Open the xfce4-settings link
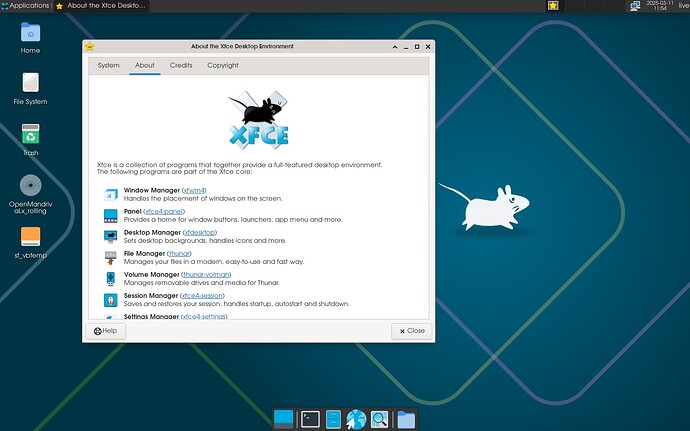Image resolution: width=690 pixels, height=431 pixels. pos(204,317)
